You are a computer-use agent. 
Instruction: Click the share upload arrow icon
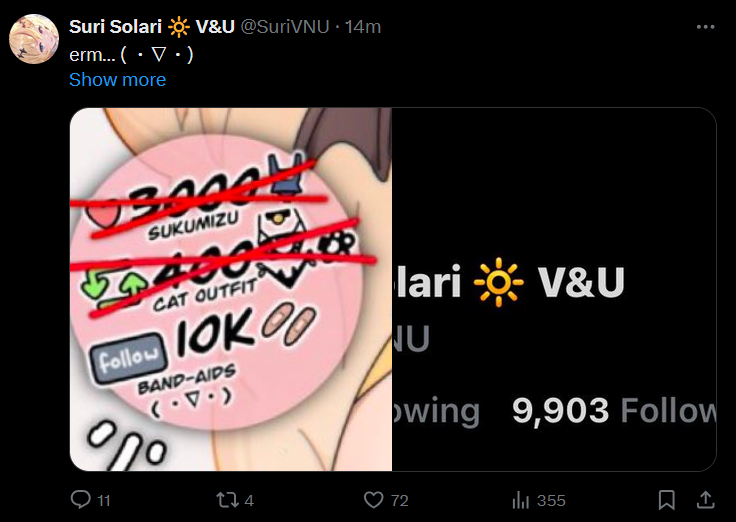705,500
